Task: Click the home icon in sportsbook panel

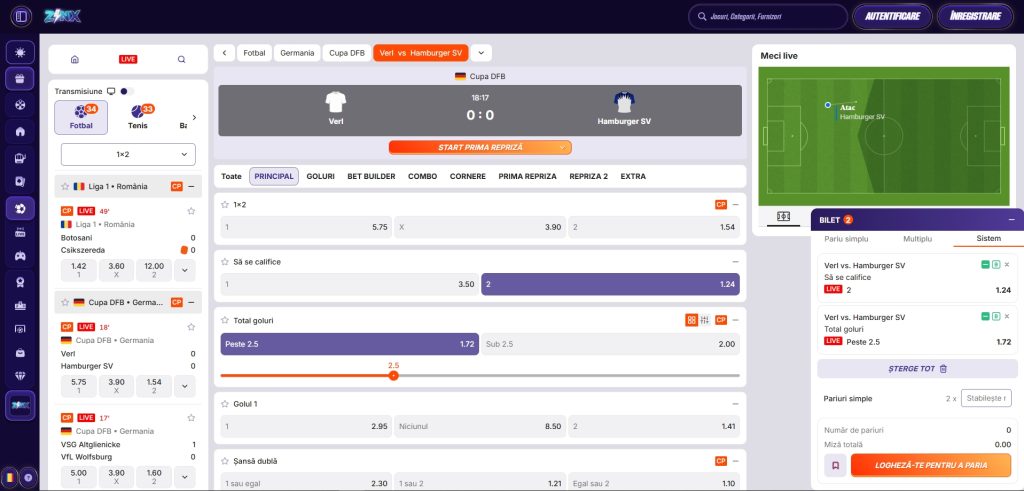Action: [74, 59]
